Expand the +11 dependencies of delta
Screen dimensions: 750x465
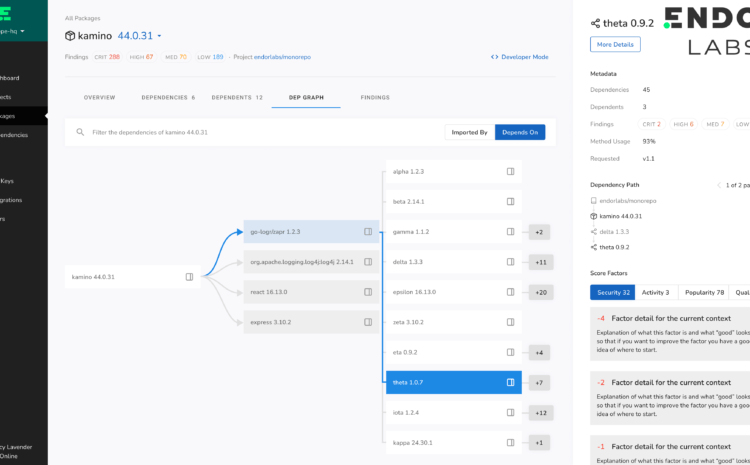pos(541,262)
